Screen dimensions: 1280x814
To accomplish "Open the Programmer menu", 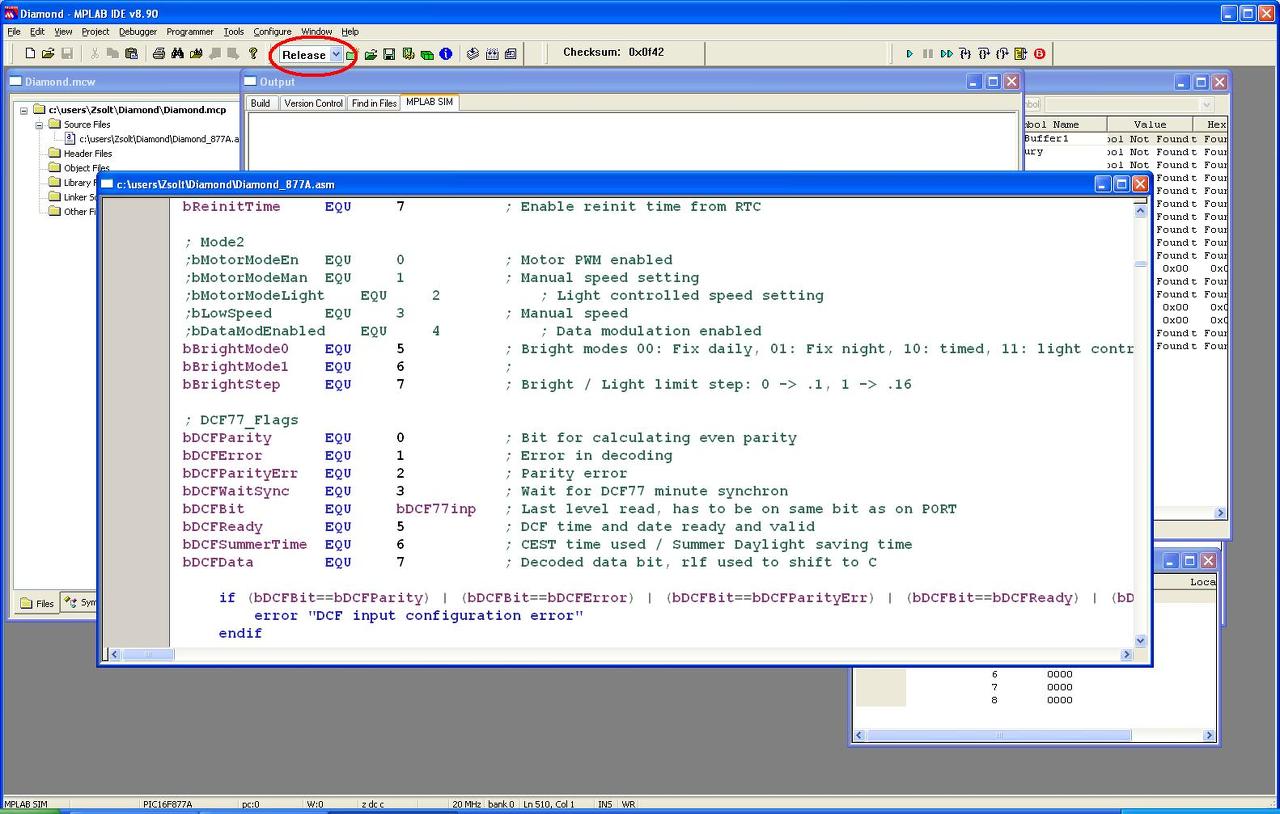I will [x=190, y=32].
